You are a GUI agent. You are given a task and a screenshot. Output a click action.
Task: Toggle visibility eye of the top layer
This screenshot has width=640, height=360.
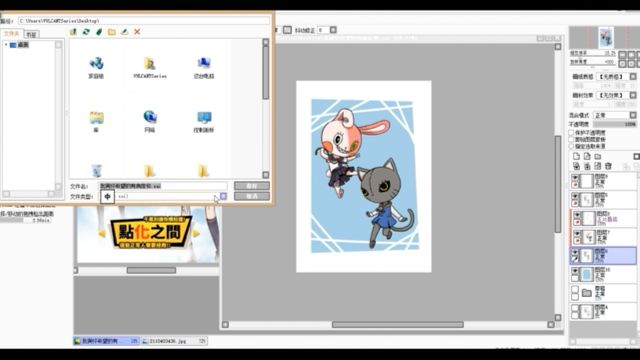click(575, 178)
